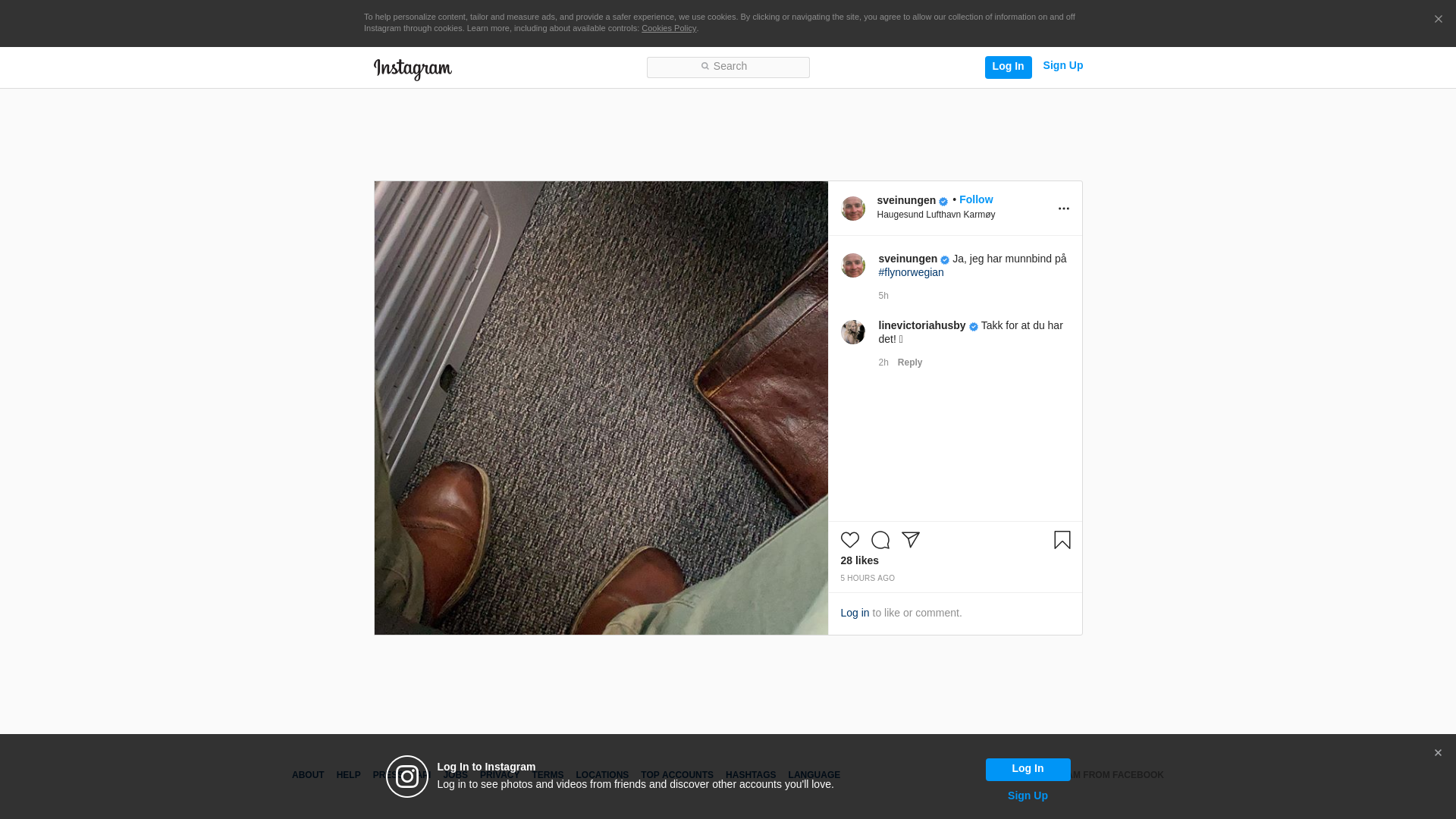Viewport: 1456px width, 819px height.
Task: Toggle the bookmark save icon
Action: tap(1062, 540)
